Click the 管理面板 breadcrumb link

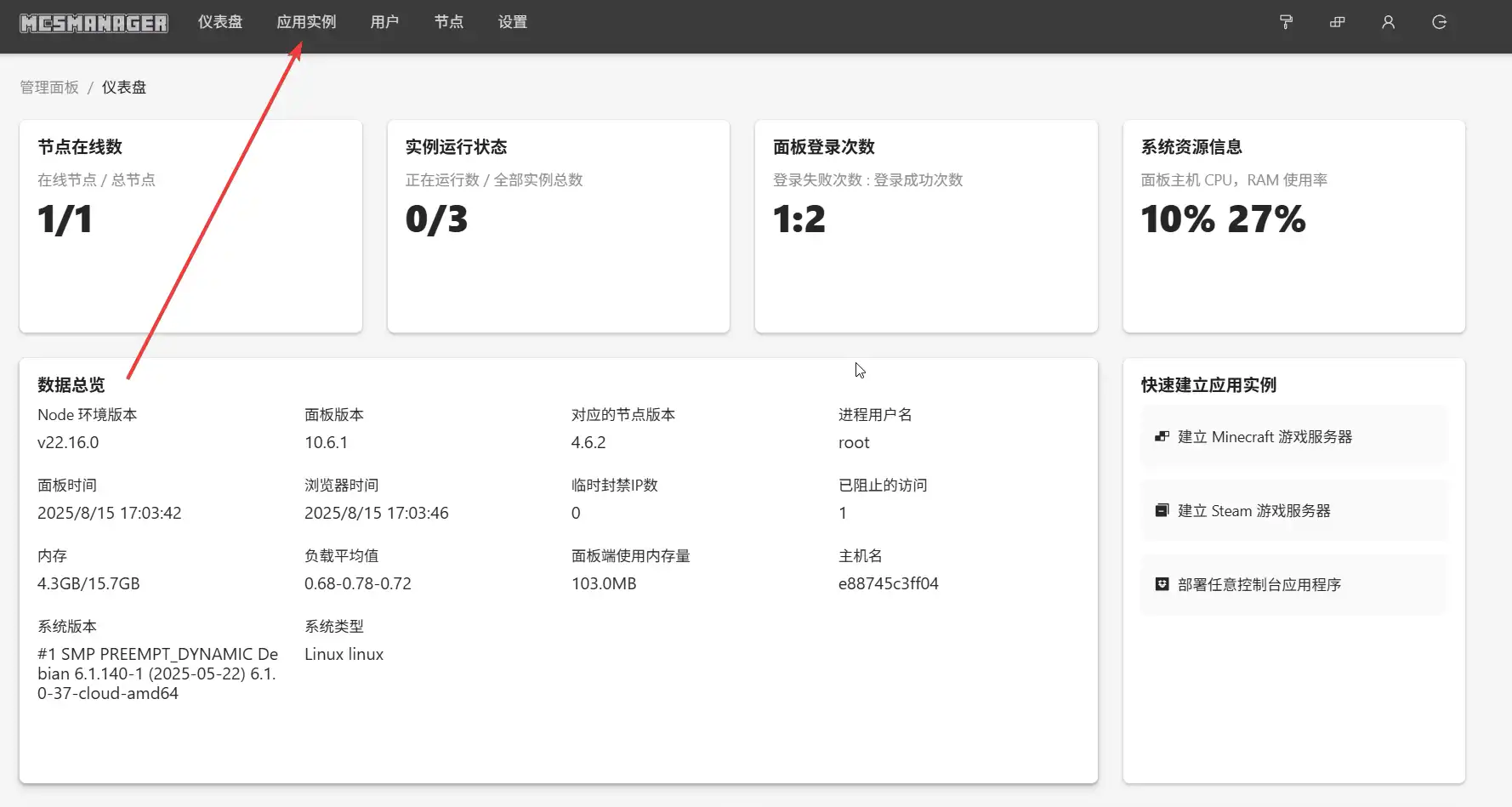point(49,88)
